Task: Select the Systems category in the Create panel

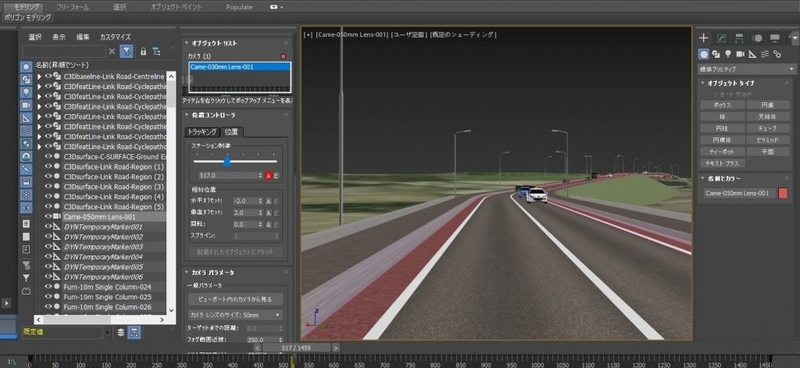Action: (777, 54)
